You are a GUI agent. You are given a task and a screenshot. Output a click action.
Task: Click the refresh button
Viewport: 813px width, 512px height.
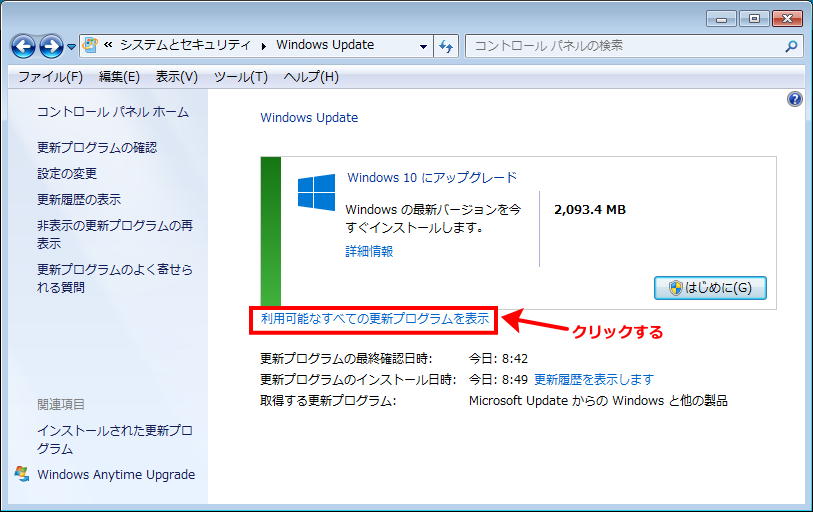(x=446, y=46)
